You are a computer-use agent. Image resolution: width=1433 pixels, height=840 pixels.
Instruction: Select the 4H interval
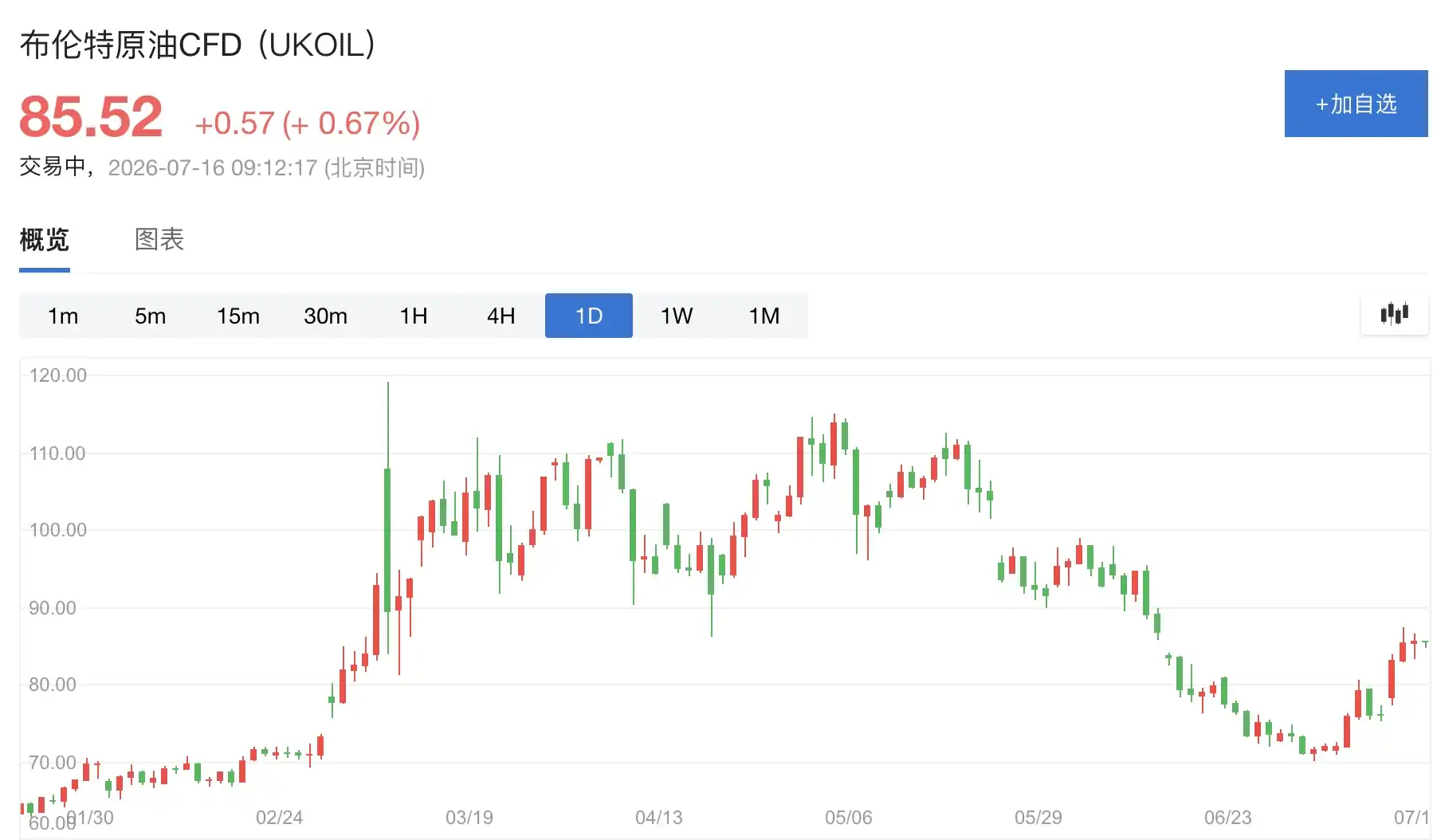point(501,316)
